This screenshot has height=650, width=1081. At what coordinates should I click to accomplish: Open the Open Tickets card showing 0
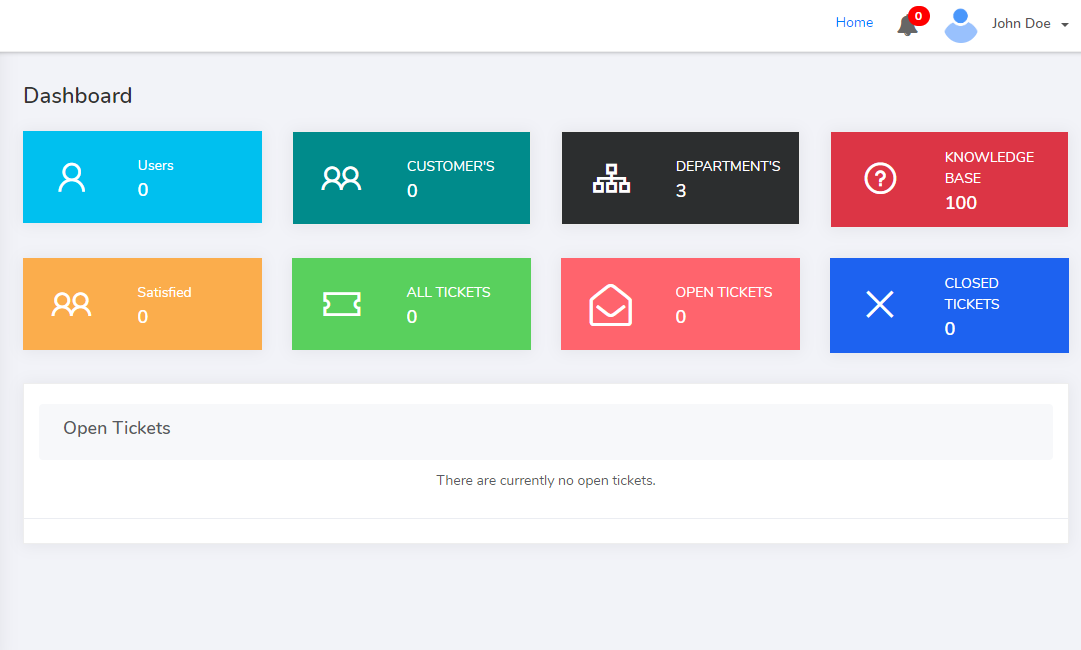click(680, 304)
